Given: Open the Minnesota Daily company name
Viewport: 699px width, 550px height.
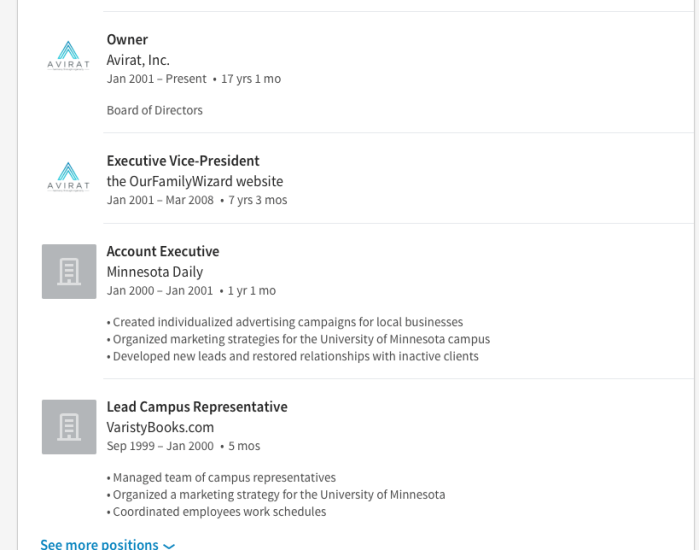Looking at the screenshot, I should 155,272.
